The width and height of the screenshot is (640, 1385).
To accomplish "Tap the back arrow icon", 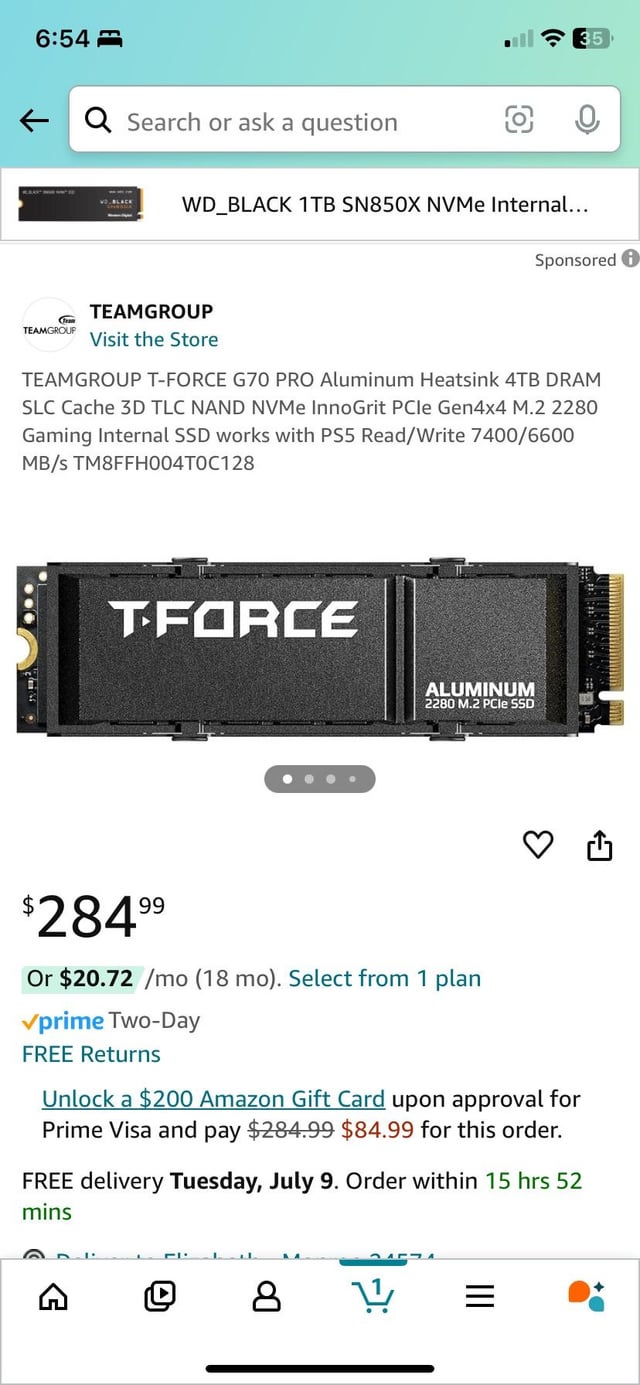I will point(34,121).
